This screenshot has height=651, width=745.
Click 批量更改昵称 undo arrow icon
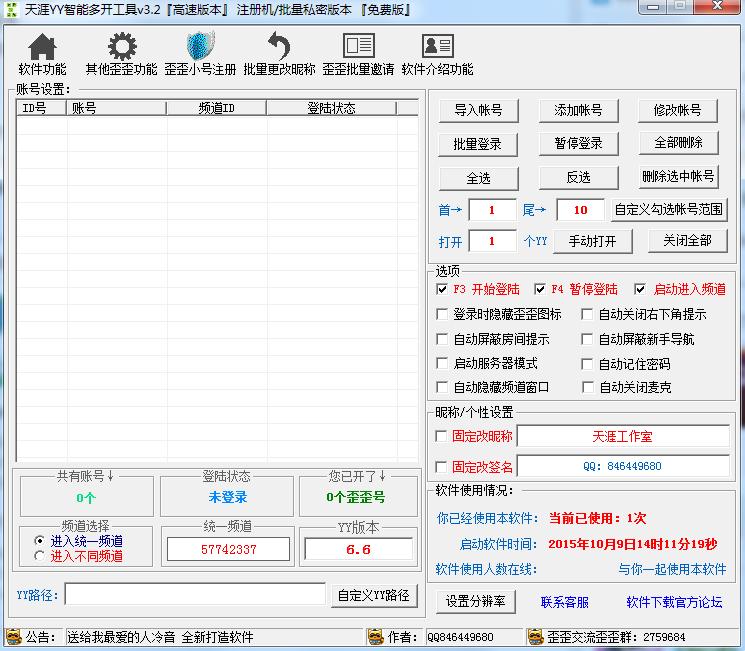279,46
